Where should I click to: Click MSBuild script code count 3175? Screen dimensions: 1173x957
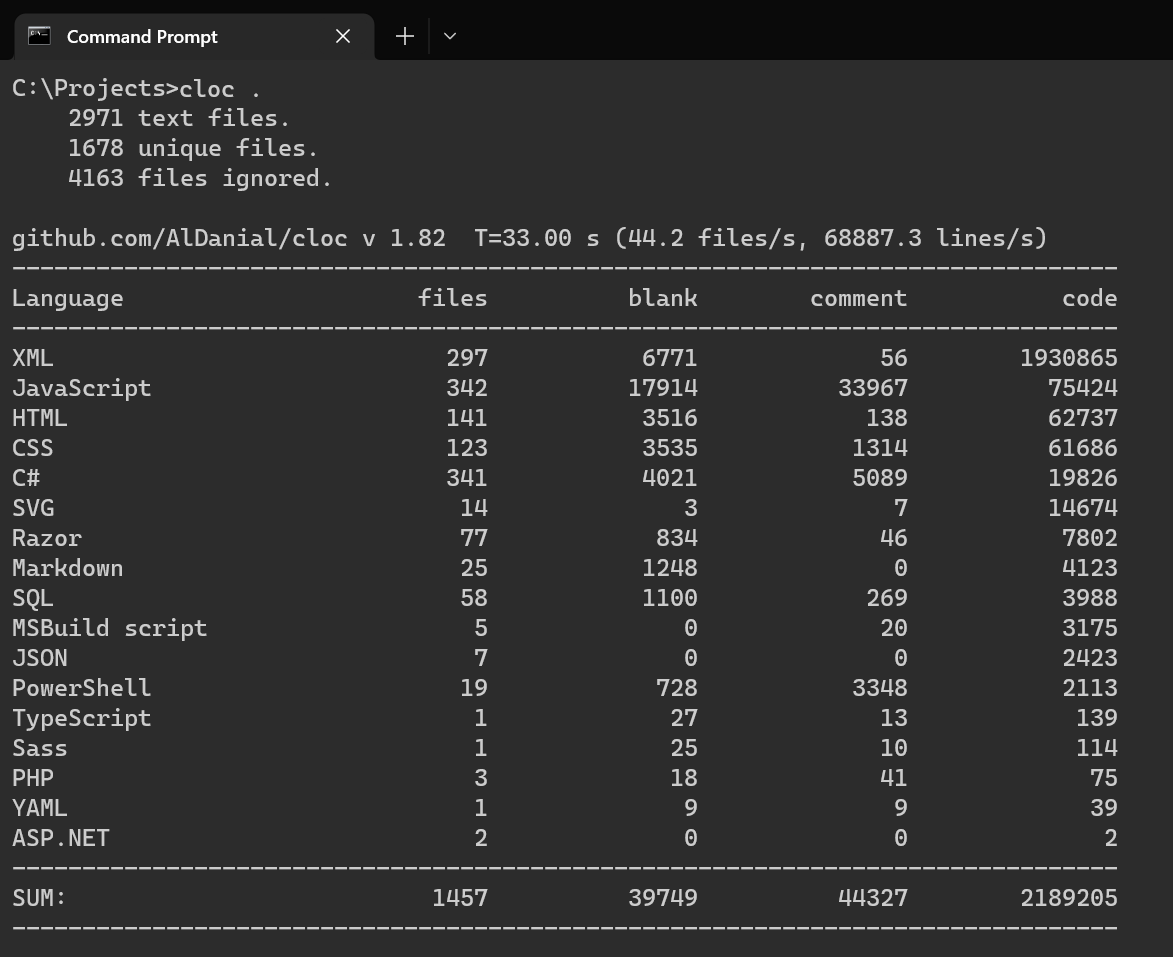1089,627
